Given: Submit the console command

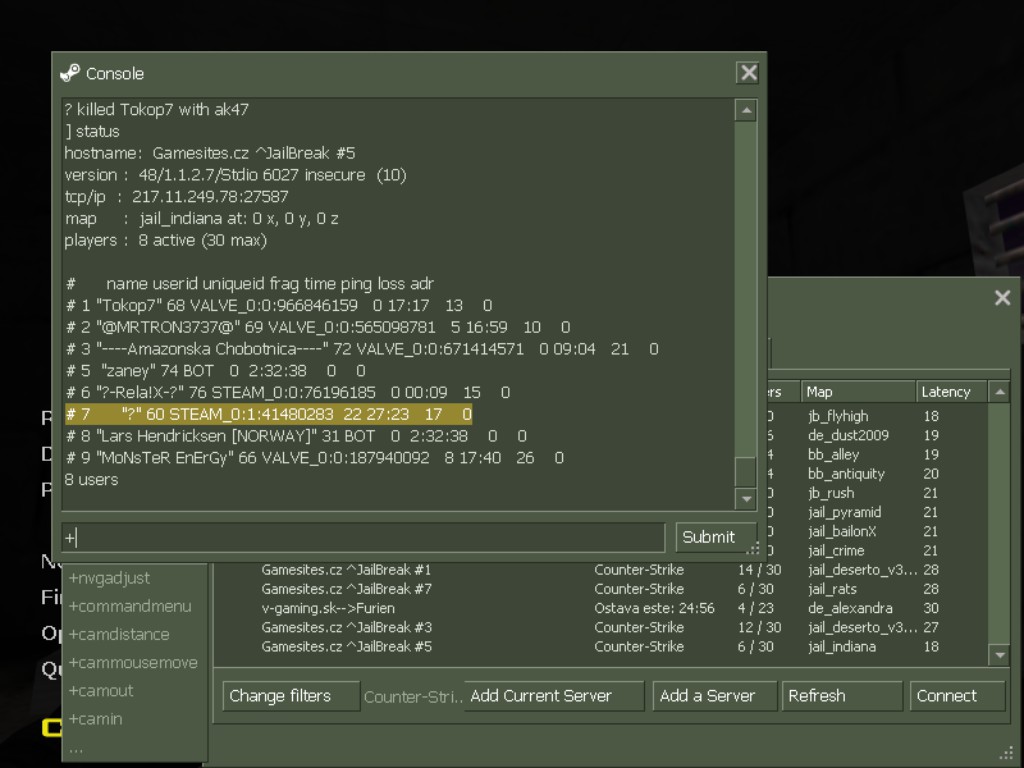Looking at the screenshot, I should pos(715,537).
